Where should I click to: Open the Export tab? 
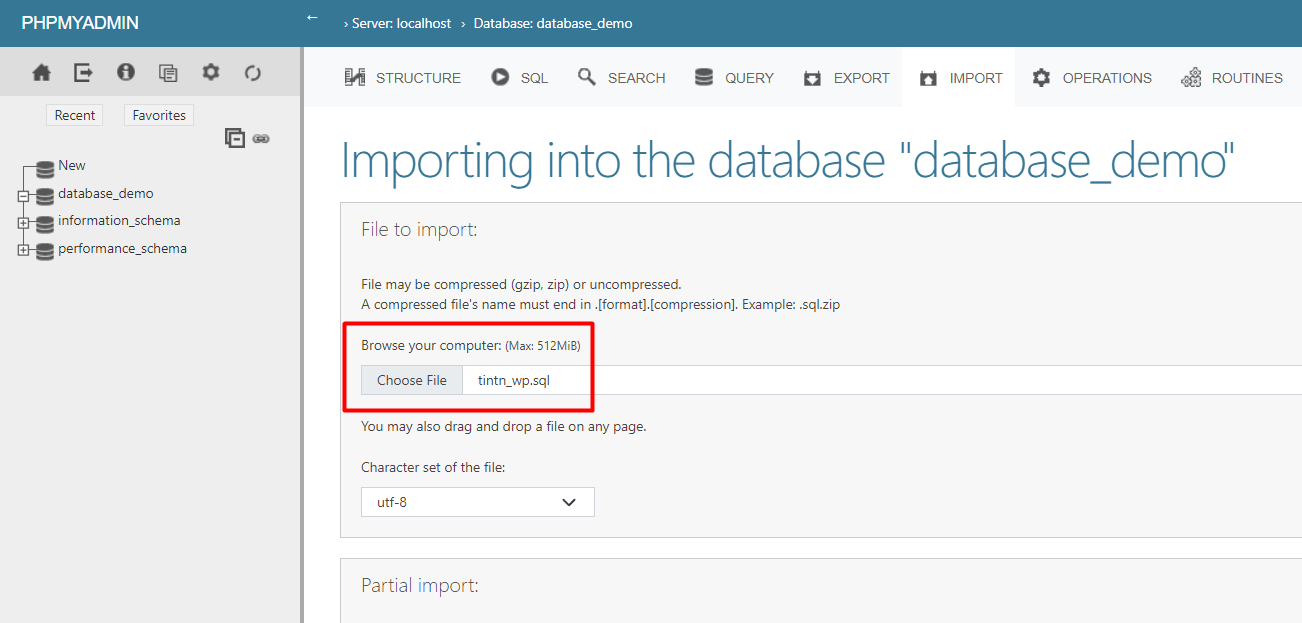tap(846, 78)
